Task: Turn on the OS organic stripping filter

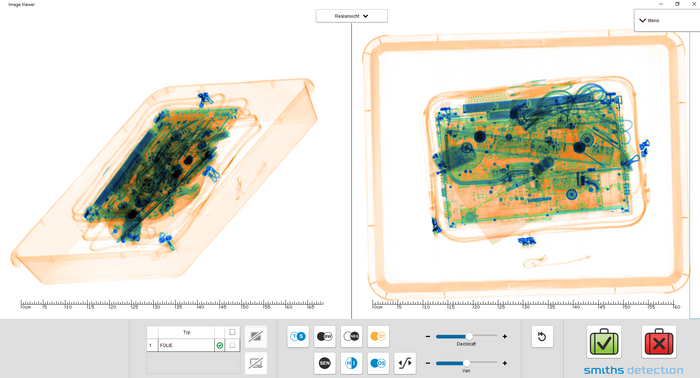Action: (378, 363)
